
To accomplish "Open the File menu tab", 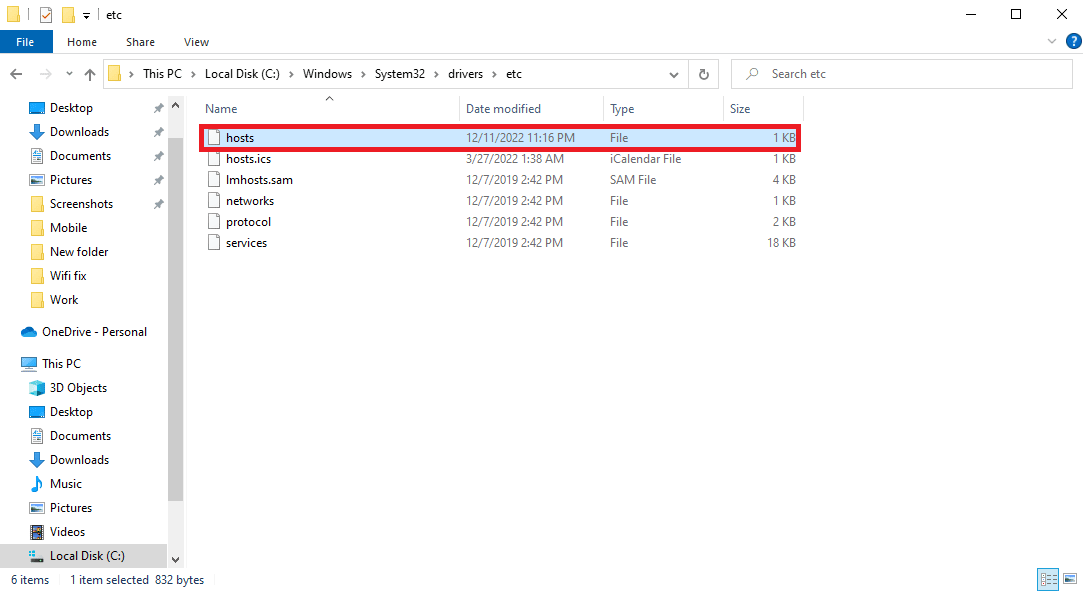I will (x=26, y=42).
